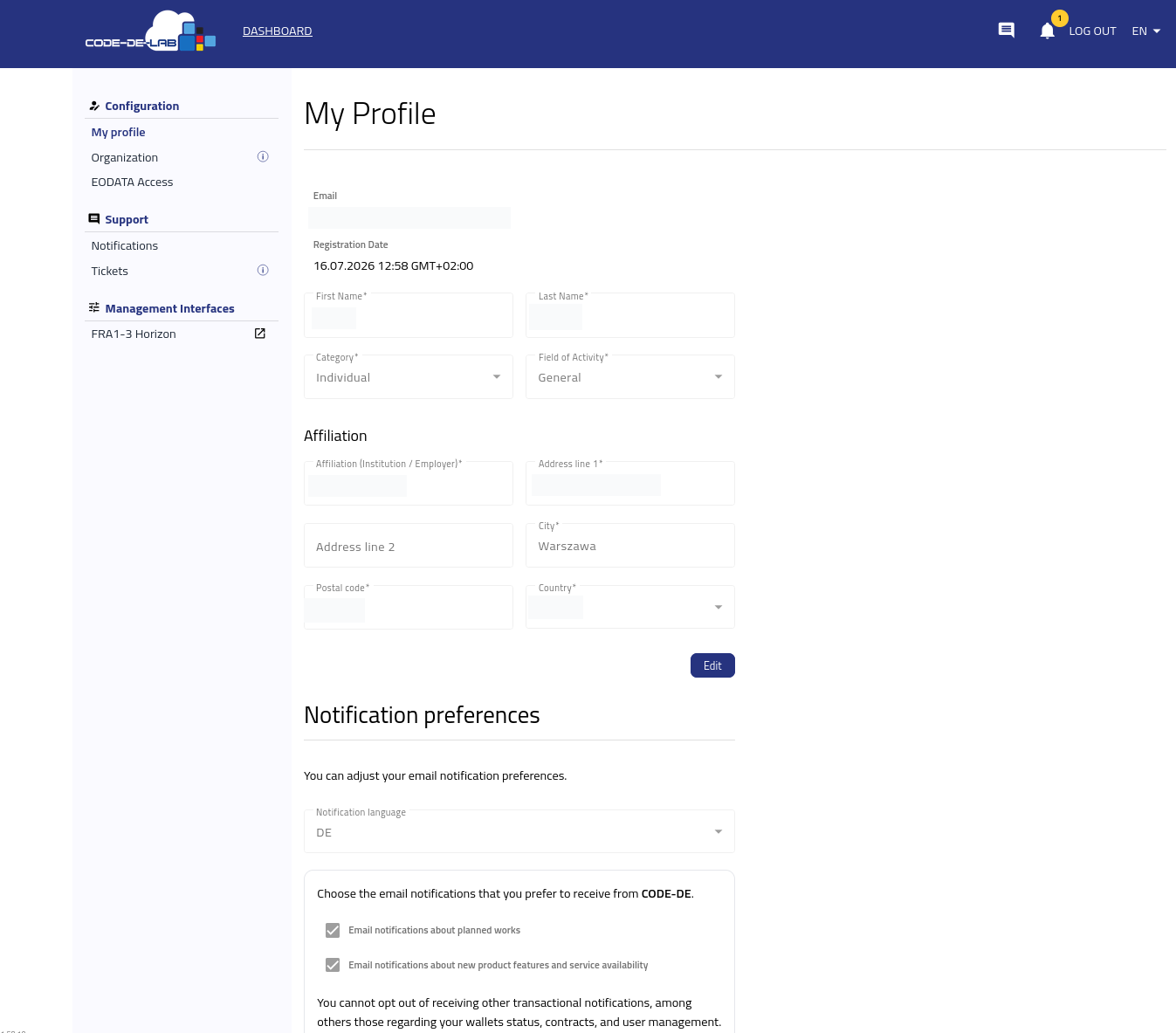This screenshot has height=1033, width=1176.
Task: Click the info icon next to Tickets
Action: 263,271
